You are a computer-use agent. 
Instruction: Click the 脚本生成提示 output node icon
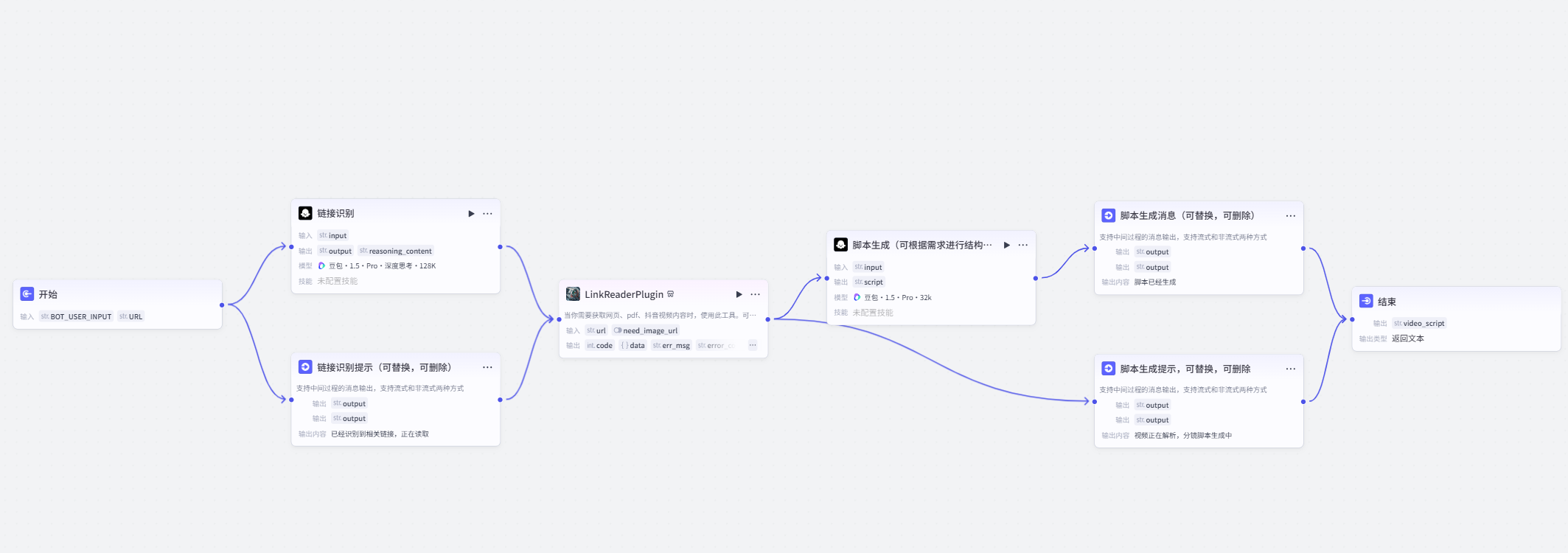pyautogui.click(x=1108, y=369)
